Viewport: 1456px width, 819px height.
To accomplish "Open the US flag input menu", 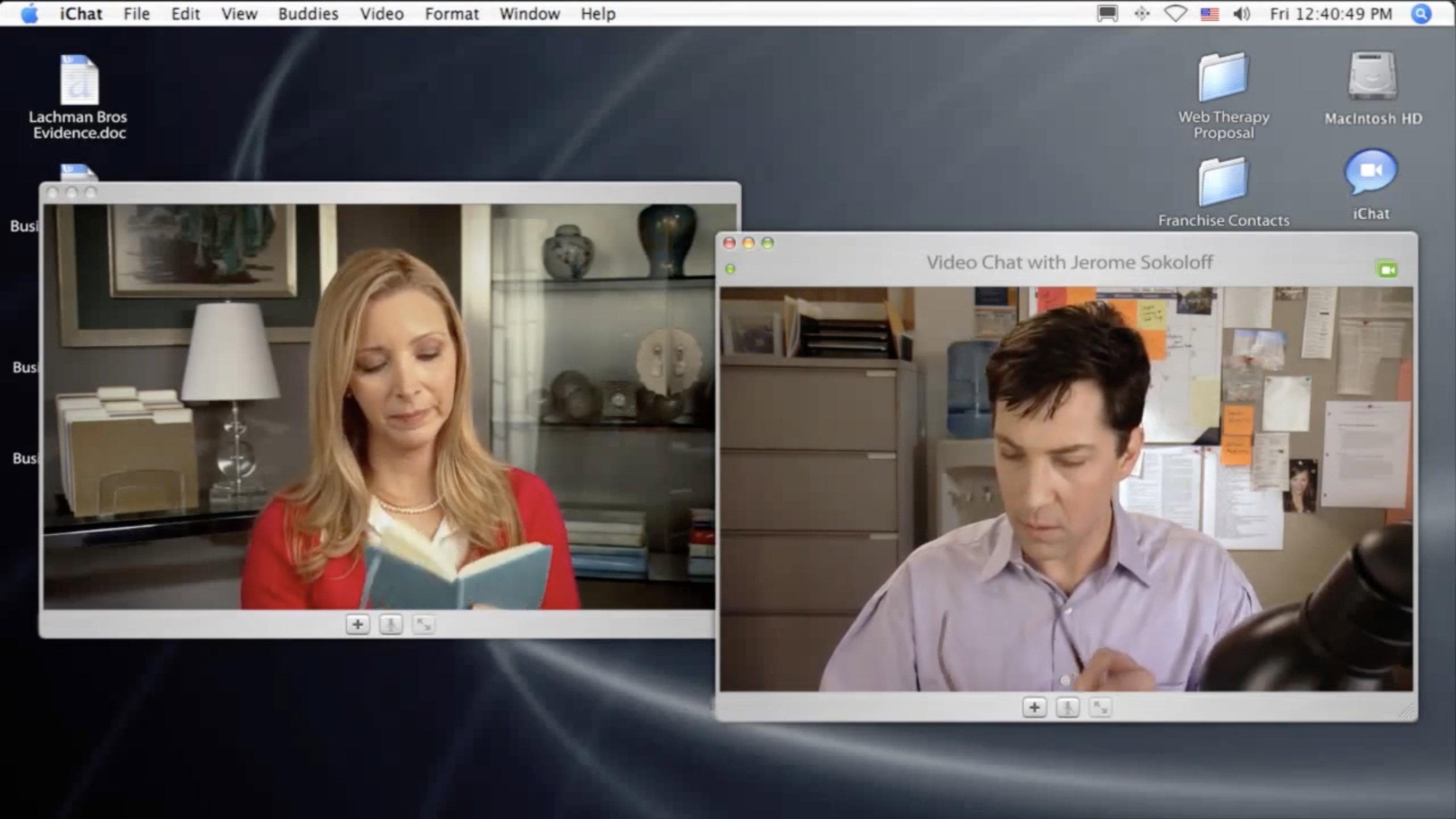I will (x=1209, y=13).
